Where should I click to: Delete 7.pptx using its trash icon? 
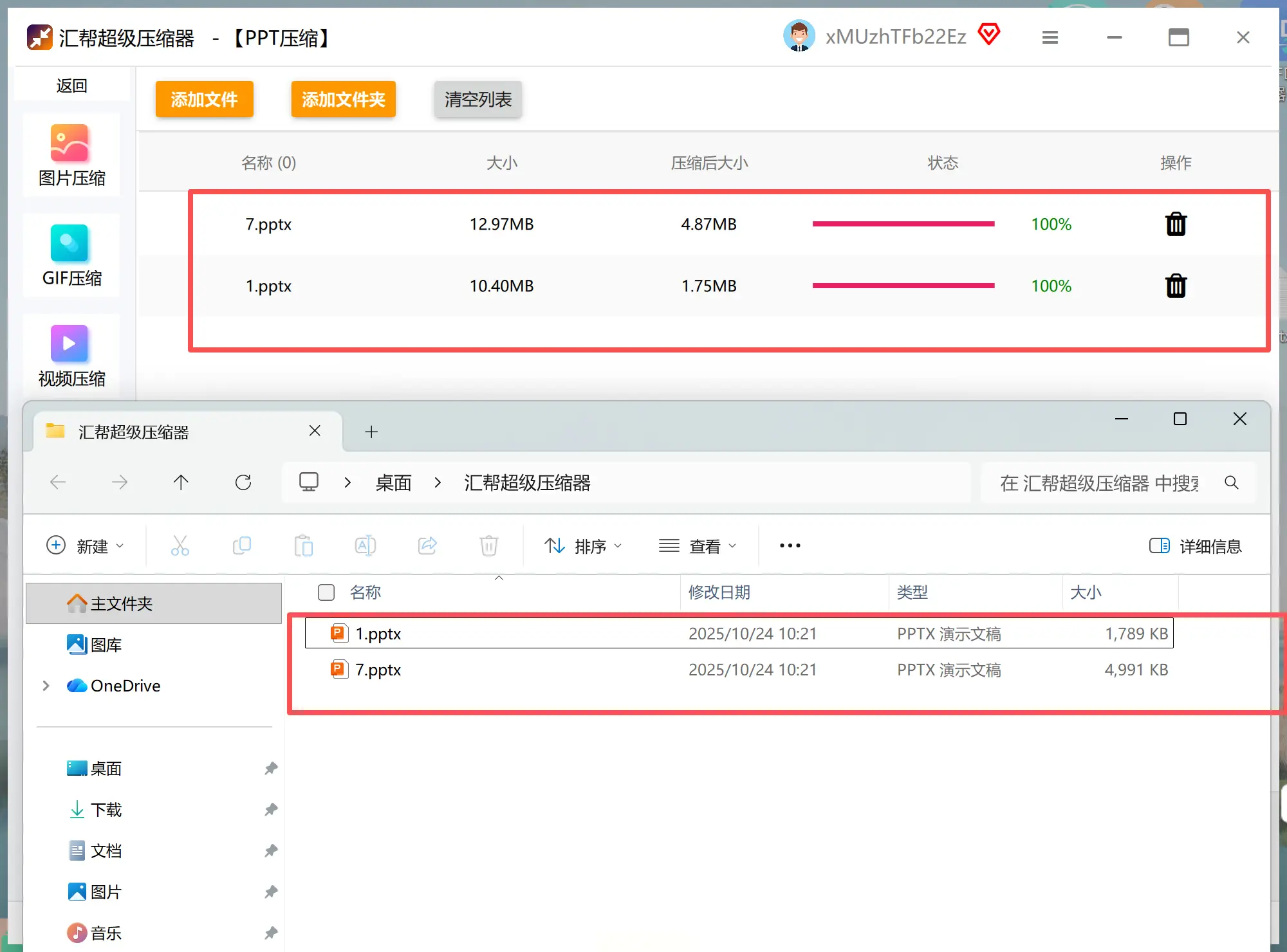[x=1176, y=224]
